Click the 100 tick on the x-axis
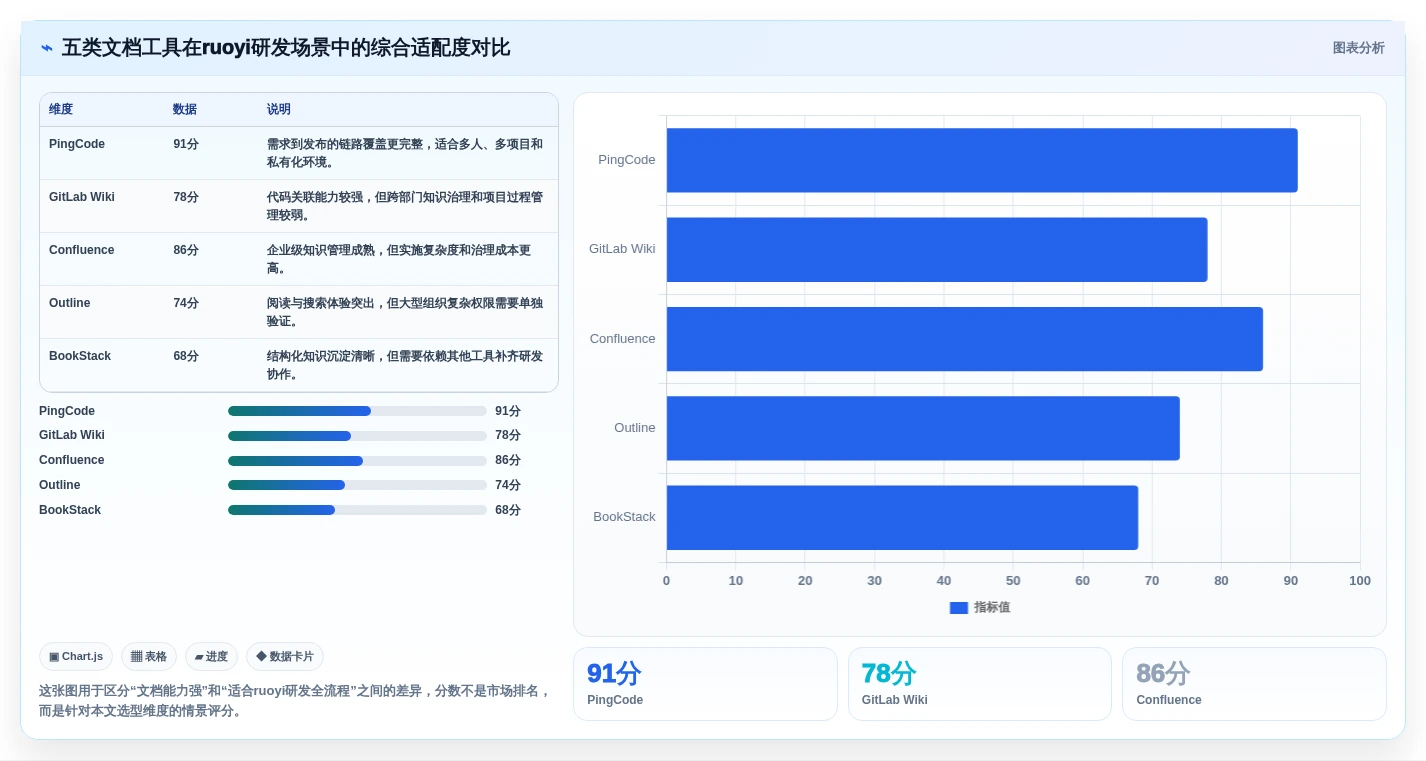Screen dimensions: 1426x761 1360,581
